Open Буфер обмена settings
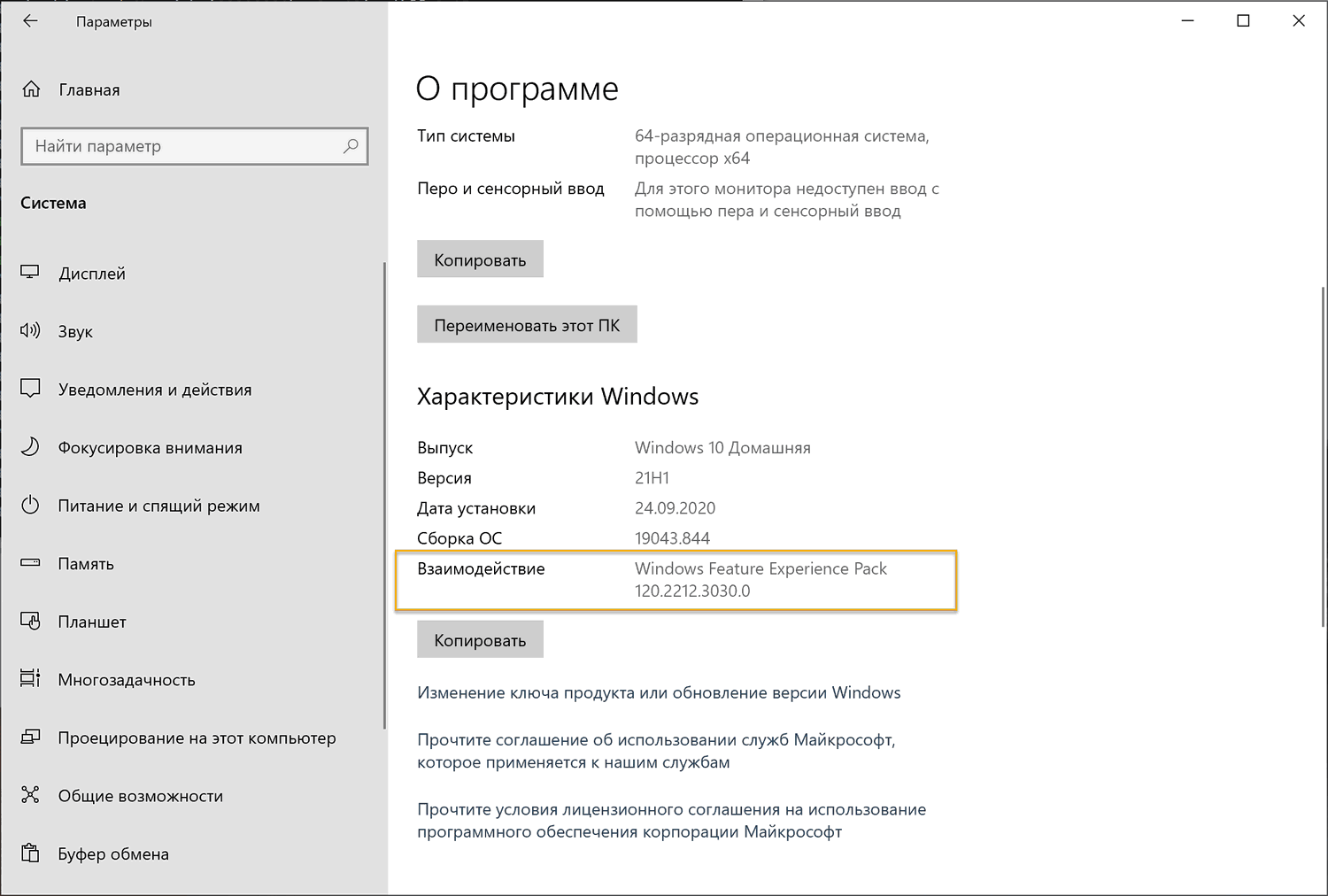Viewport: 1328px width, 896px height. [114, 854]
